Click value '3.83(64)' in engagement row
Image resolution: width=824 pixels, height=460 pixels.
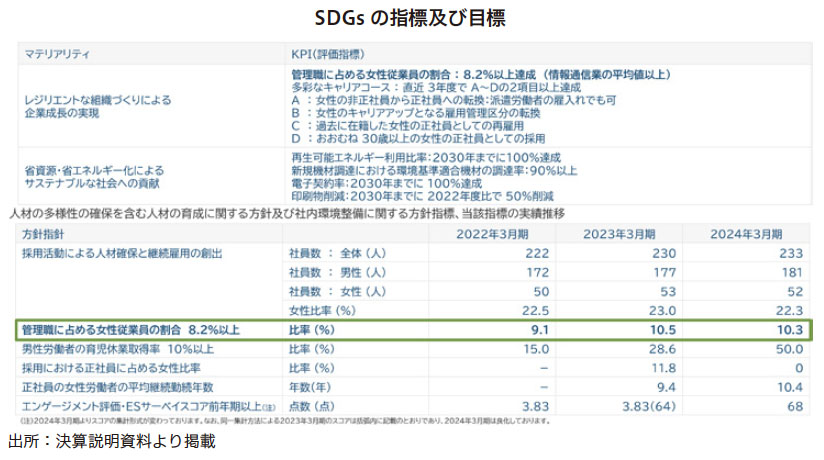(x=650, y=406)
